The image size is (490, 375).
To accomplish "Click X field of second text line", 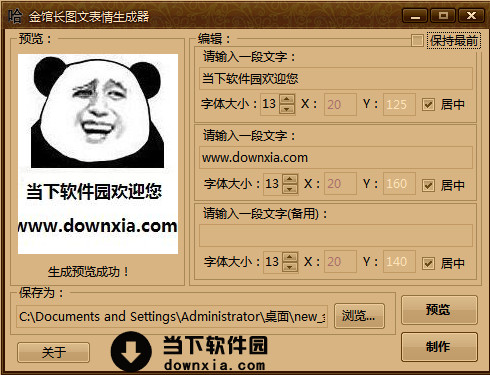I will tap(340, 184).
